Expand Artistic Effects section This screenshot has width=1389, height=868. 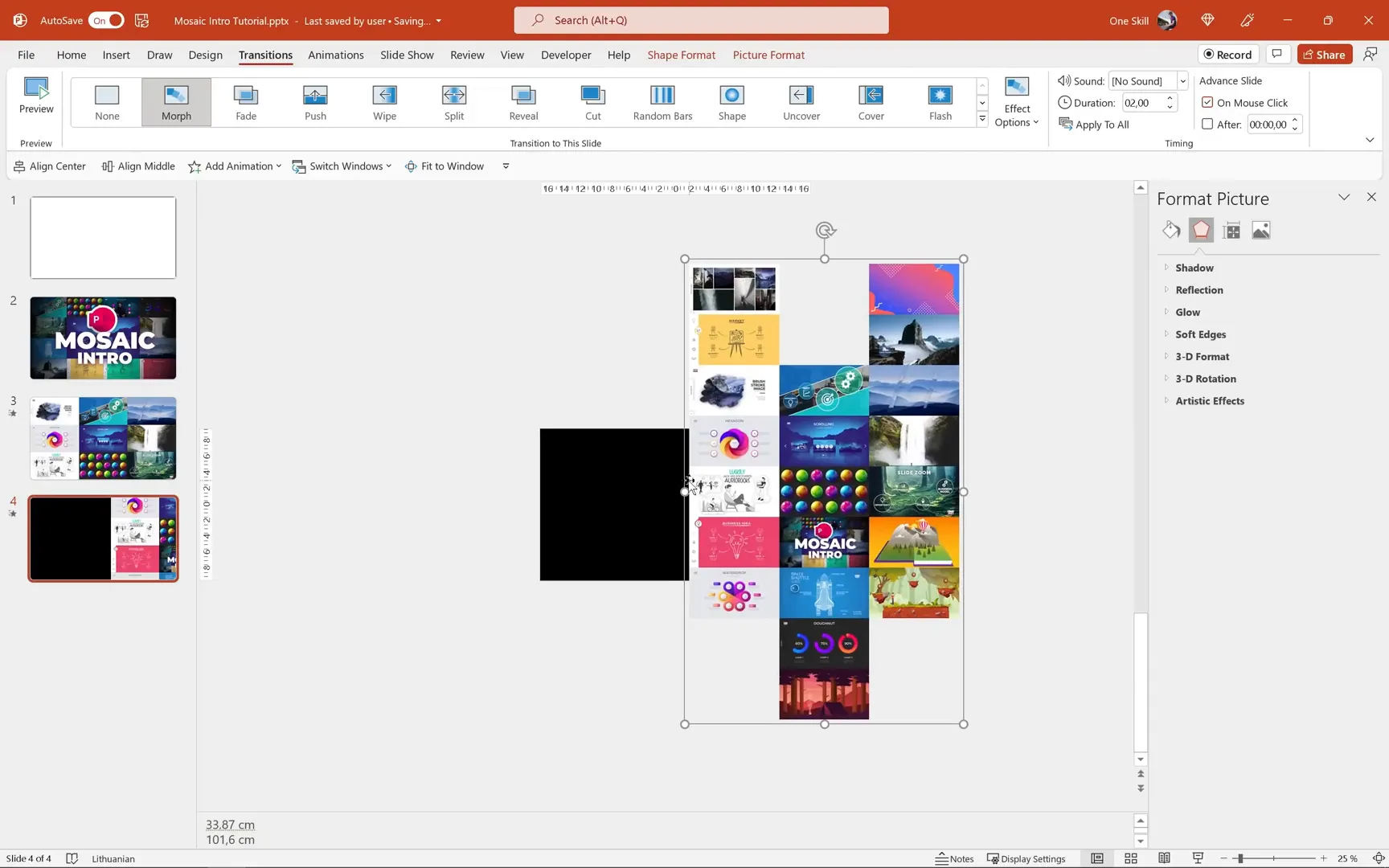(1209, 401)
